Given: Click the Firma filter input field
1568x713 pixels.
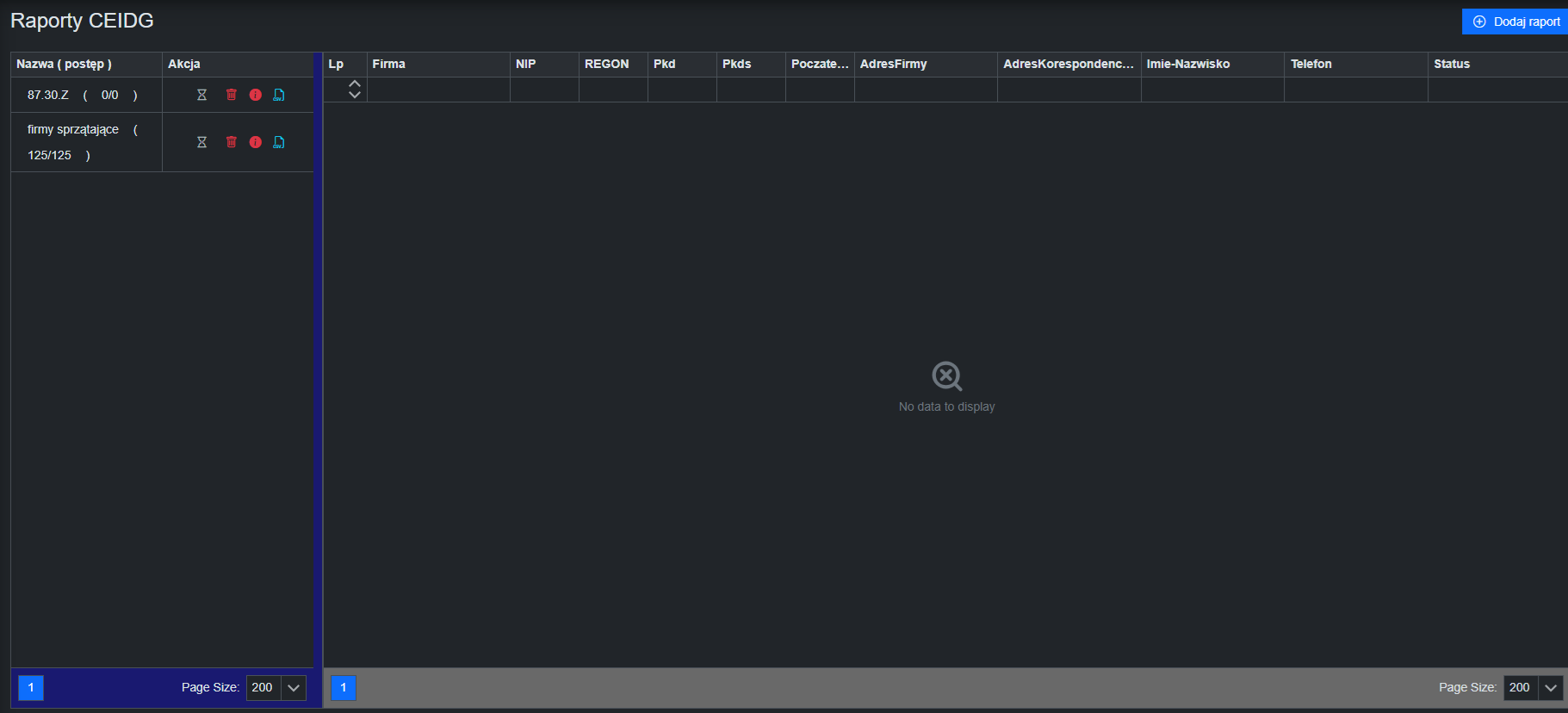Looking at the screenshot, I should point(438,90).
